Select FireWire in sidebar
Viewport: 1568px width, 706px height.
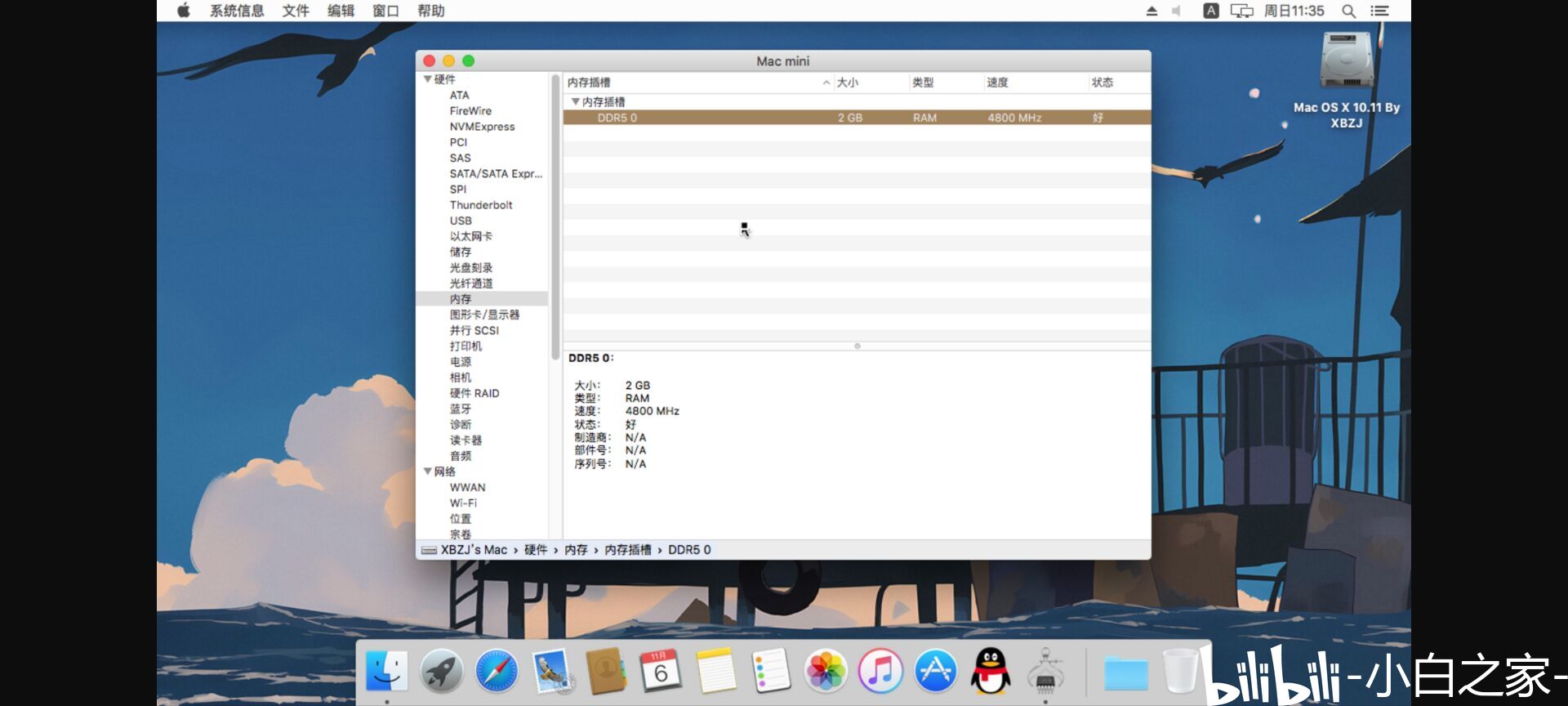pos(470,111)
